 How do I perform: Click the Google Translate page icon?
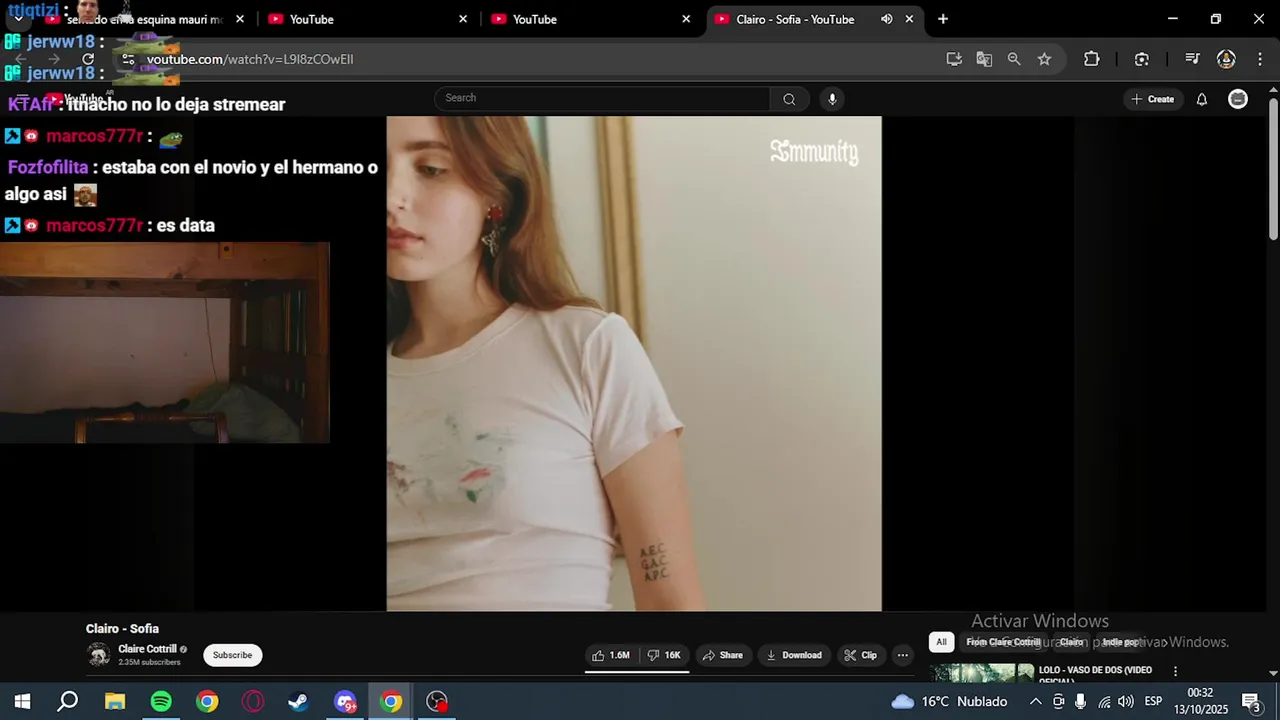pyautogui.click(x=984, y=59)
